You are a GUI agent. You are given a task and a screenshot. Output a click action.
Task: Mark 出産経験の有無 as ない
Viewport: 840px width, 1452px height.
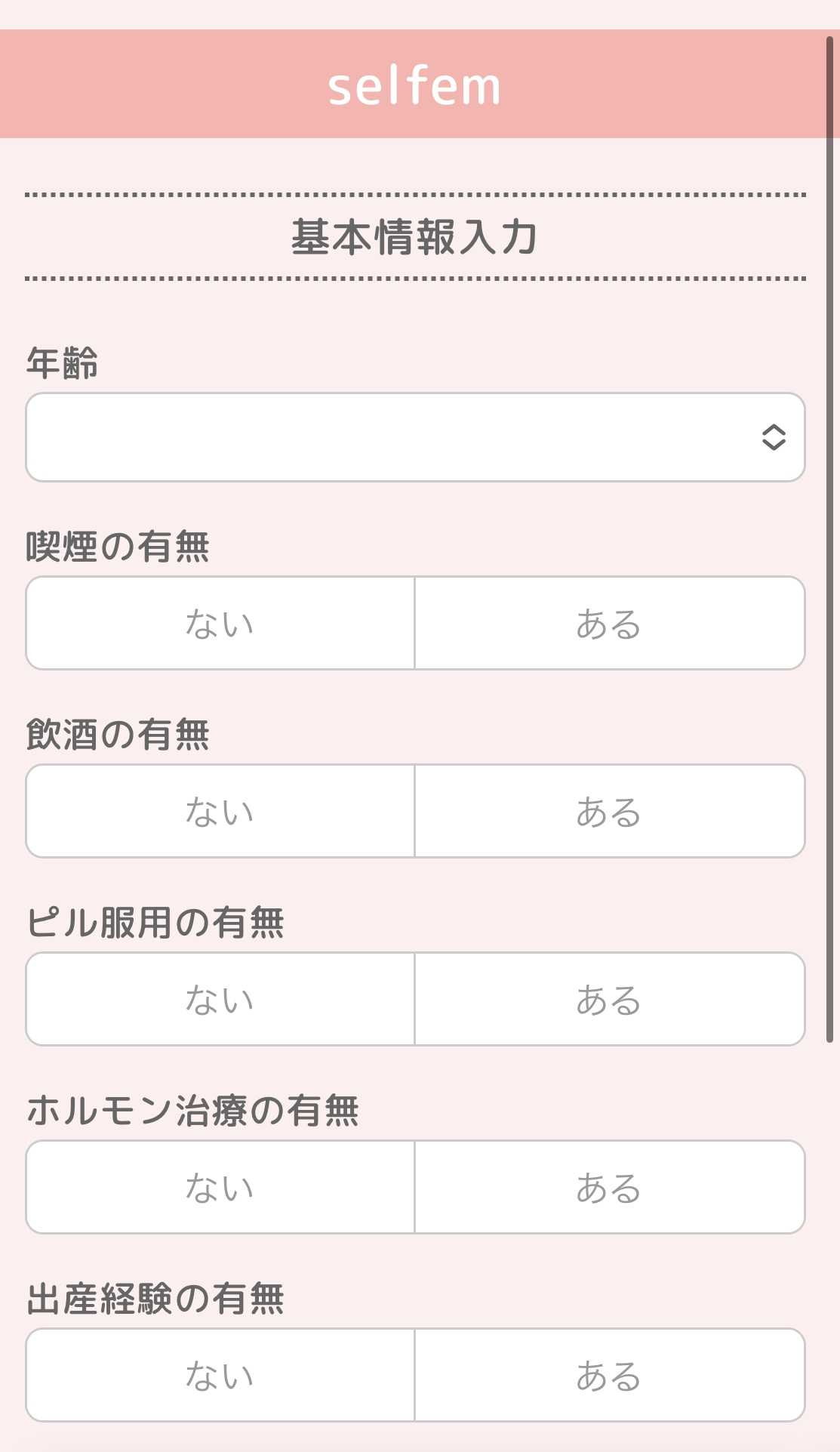[220, 1376]
